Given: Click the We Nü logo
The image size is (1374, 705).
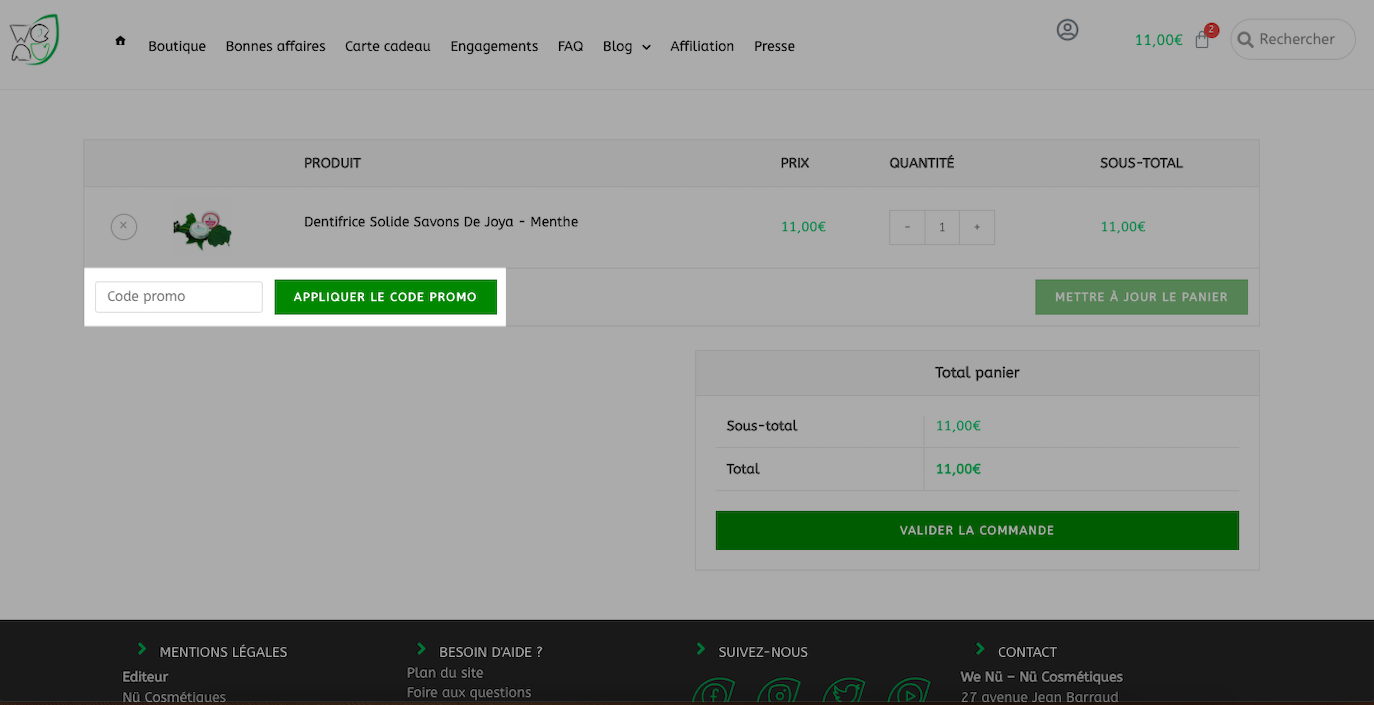Looking at the screenshot, I should [x=34, y=40].
